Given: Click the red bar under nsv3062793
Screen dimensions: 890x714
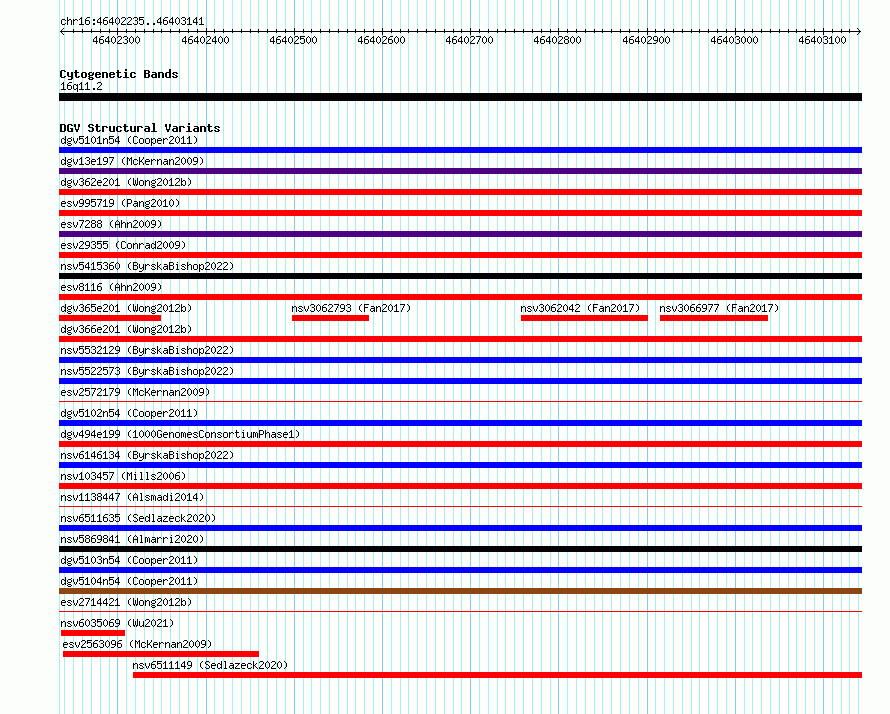Looking at the screenshot, I should [330, 318].
